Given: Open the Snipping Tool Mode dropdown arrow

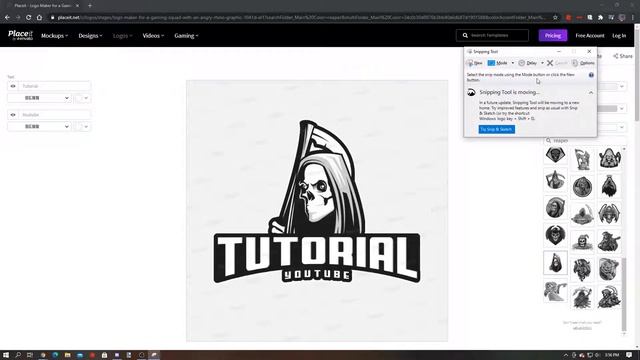Looking at the screenshot, I should [x=513, y=63].
